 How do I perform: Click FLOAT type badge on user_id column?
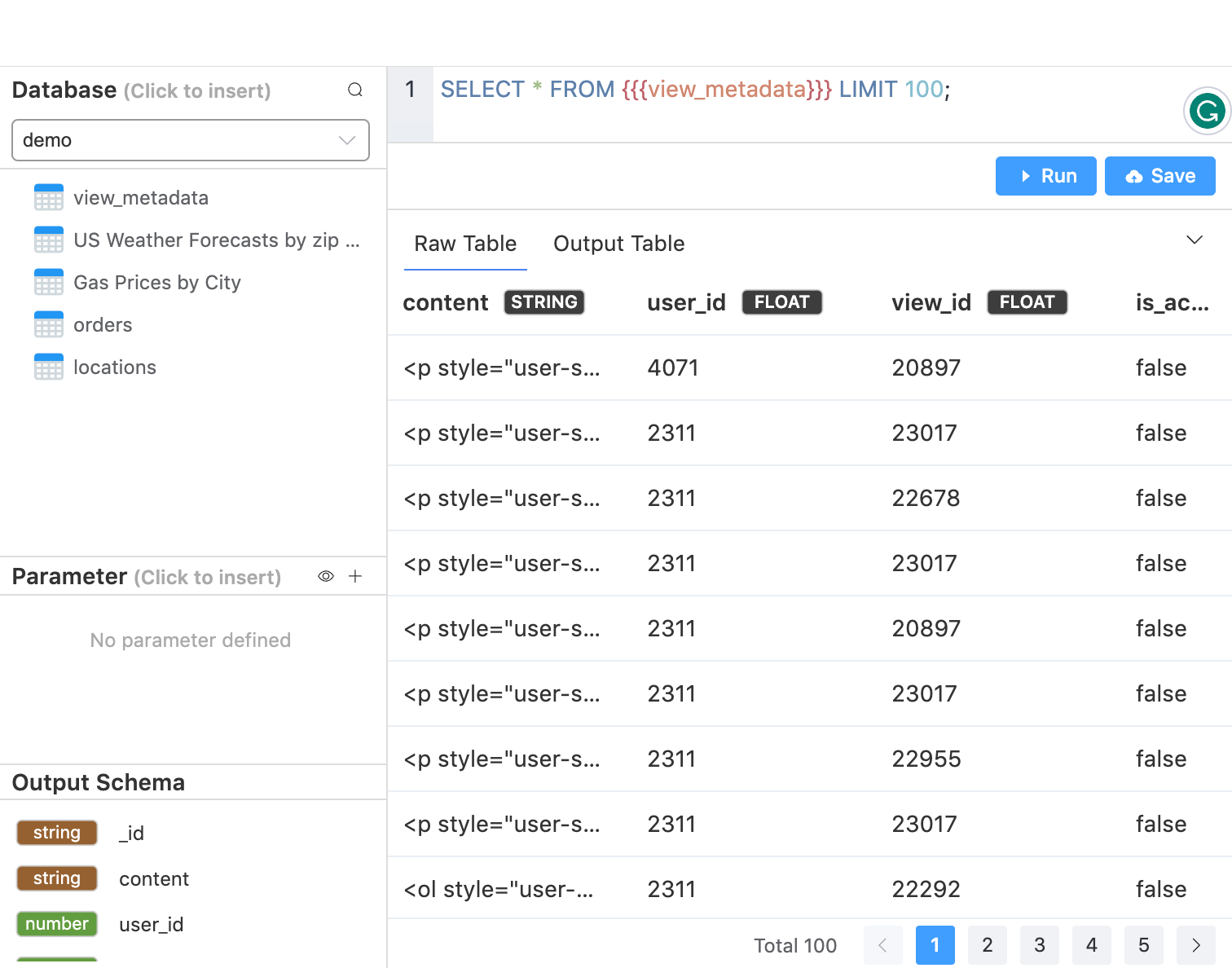pos(782,302)
